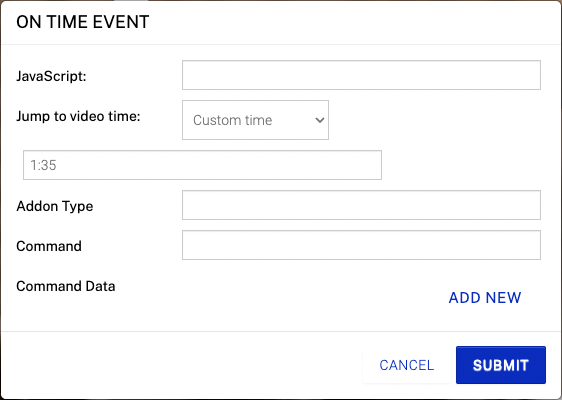The width and height of the screenshot is (562, 400).
Task: Open the Jump to video time dropdown
Action: coord(255,120)
